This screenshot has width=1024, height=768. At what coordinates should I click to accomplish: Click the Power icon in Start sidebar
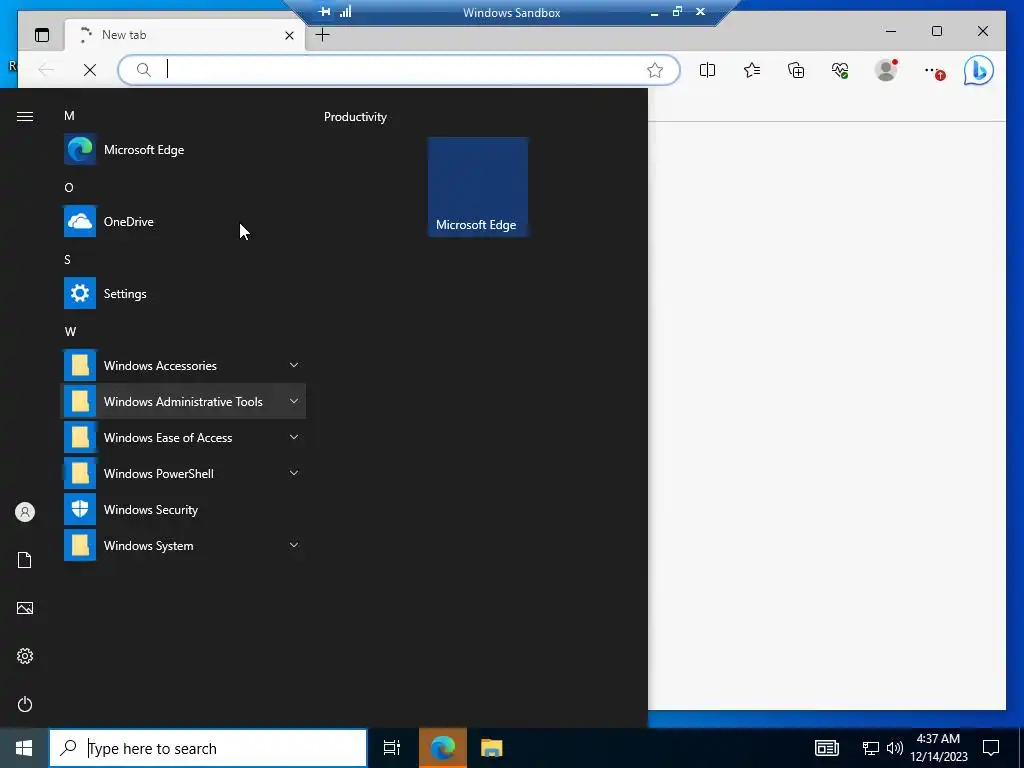(25, 704)
